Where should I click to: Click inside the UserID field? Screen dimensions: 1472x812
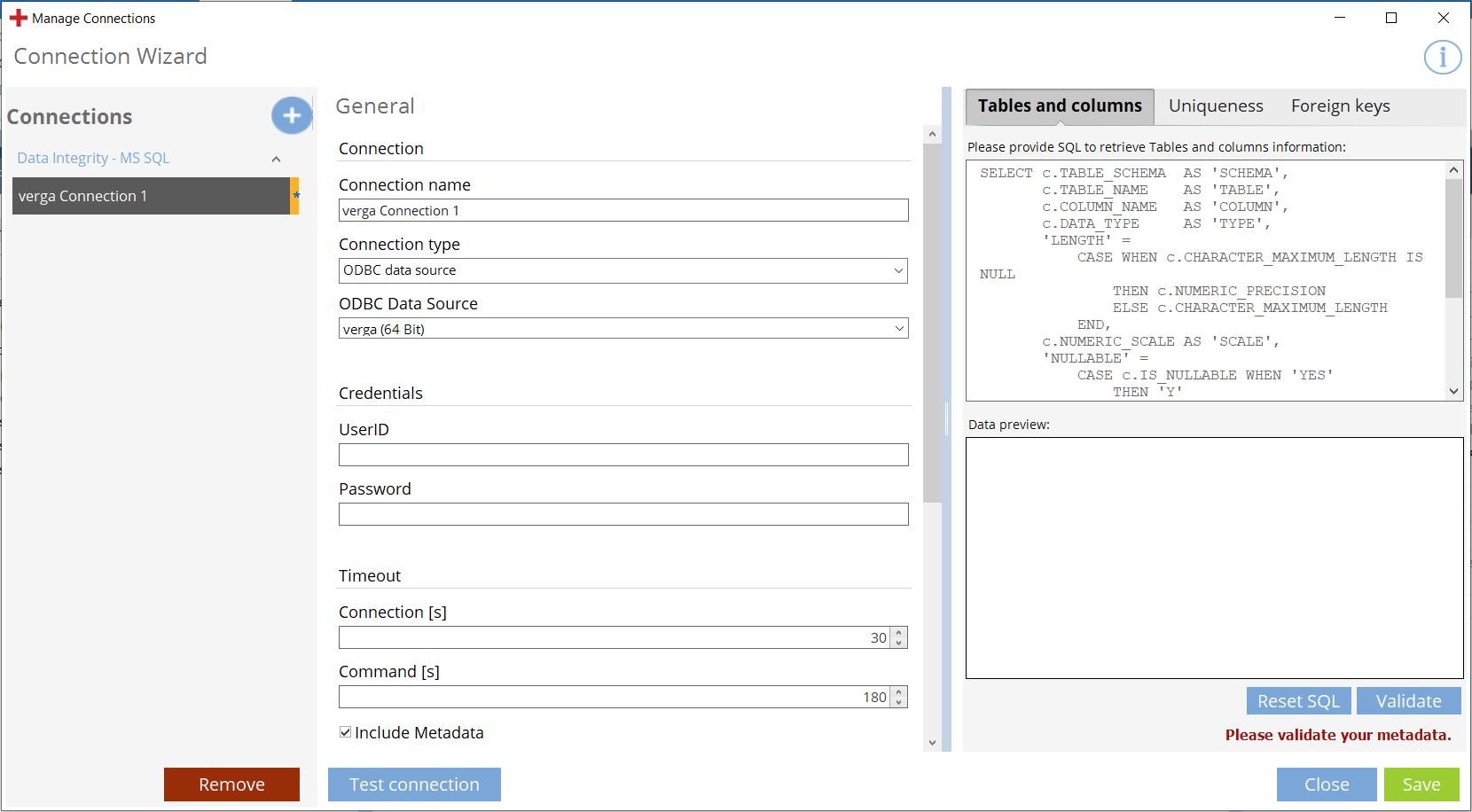tap(622, 455)
